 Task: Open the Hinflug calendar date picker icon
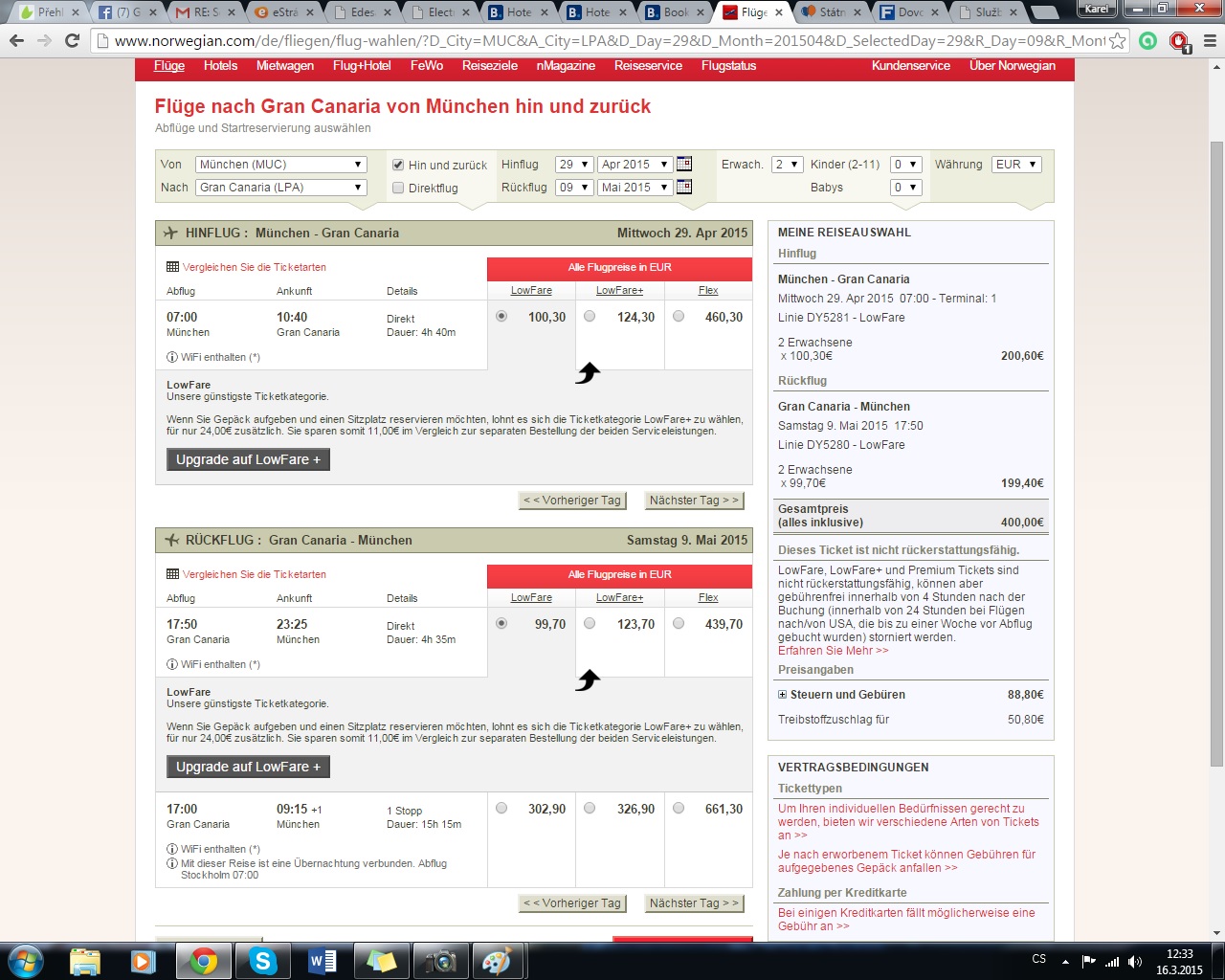[x=684, y=164]
